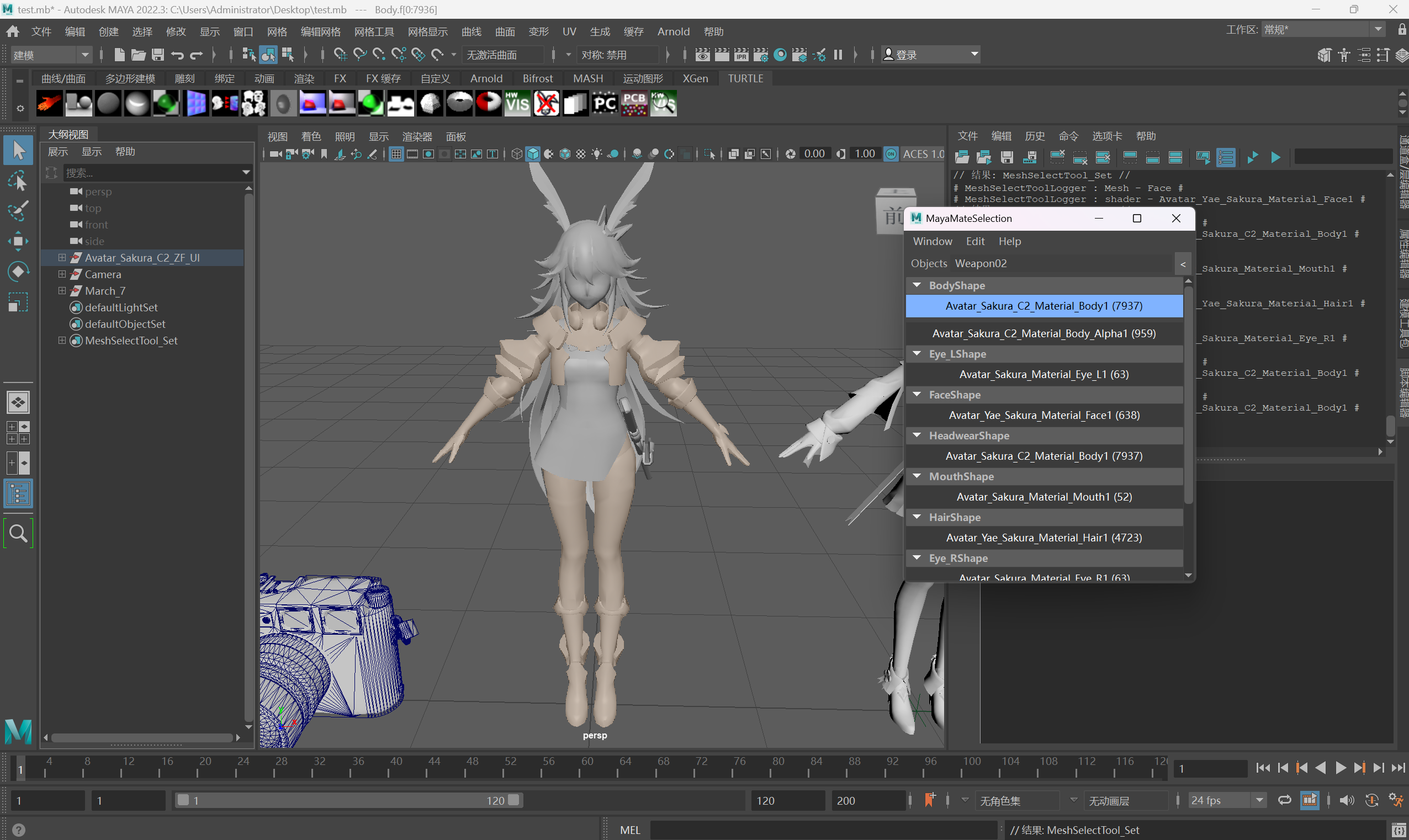Toggle viewport grid display
Viewport: 1409px width, 840px height.
(x=396, y=154)
